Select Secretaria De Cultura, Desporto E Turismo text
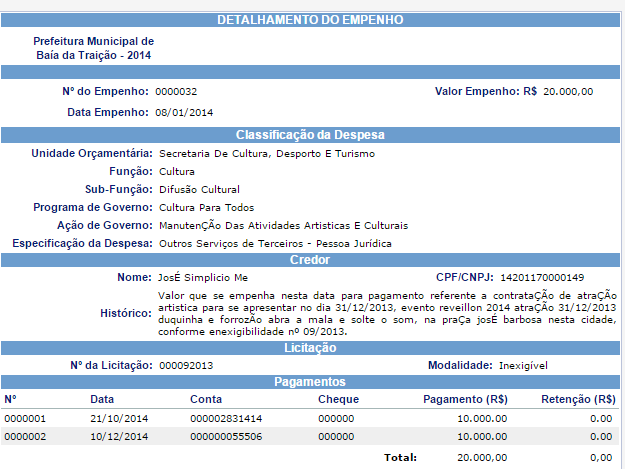This screenshot has height=469, width=625. (x=266, y=153)
